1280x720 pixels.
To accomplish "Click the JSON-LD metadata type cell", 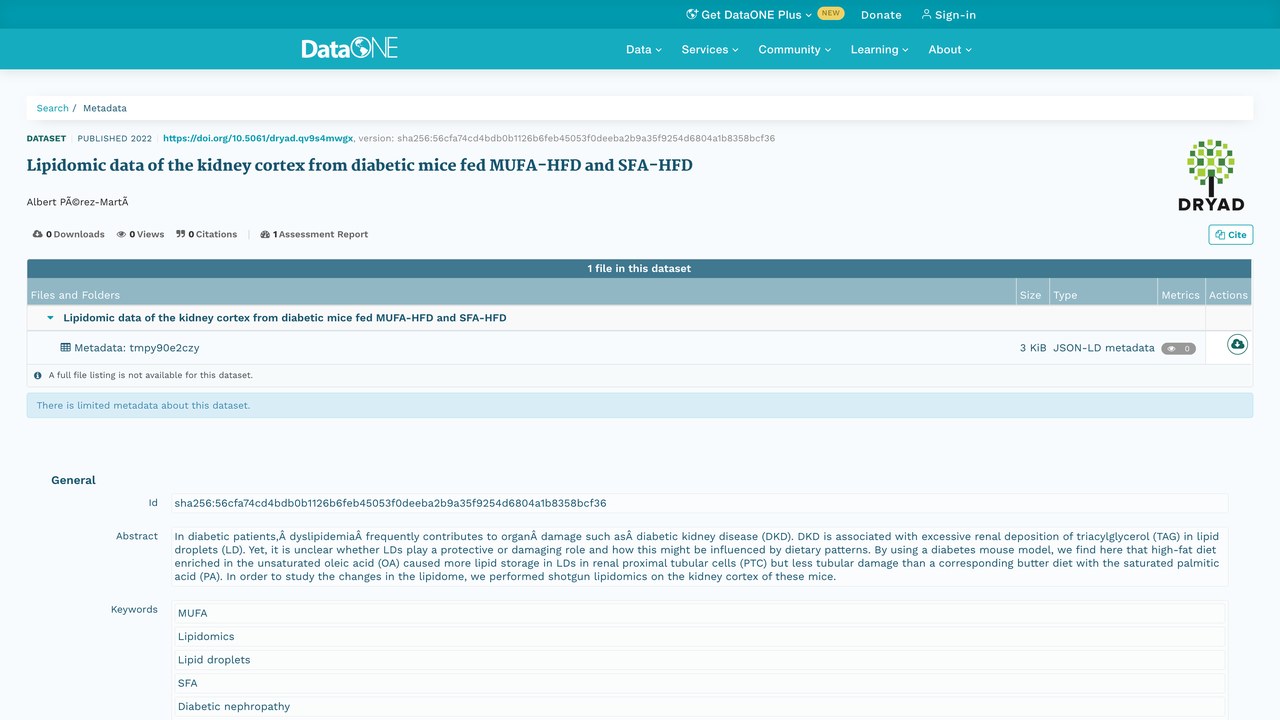I will tap(1103, 348).
